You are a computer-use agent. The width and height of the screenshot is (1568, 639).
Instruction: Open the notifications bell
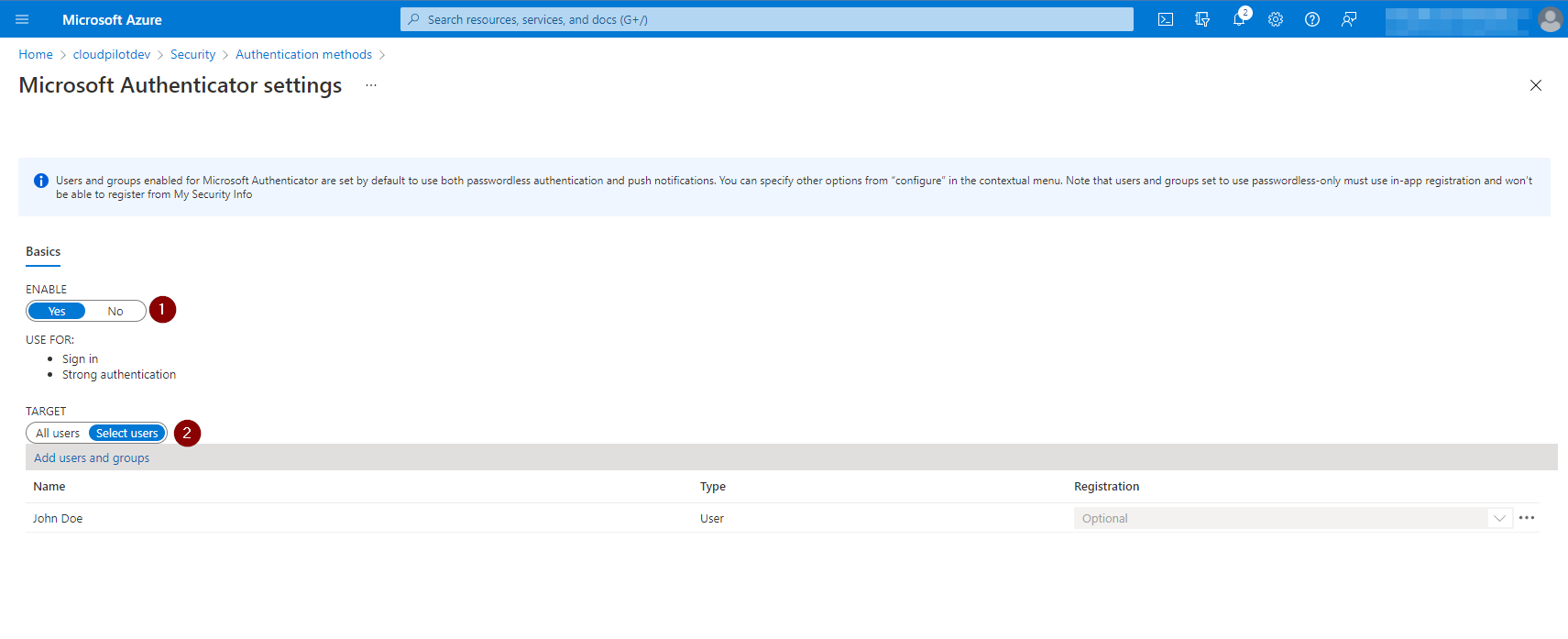pyautogui.click(x=1239, y=19)
